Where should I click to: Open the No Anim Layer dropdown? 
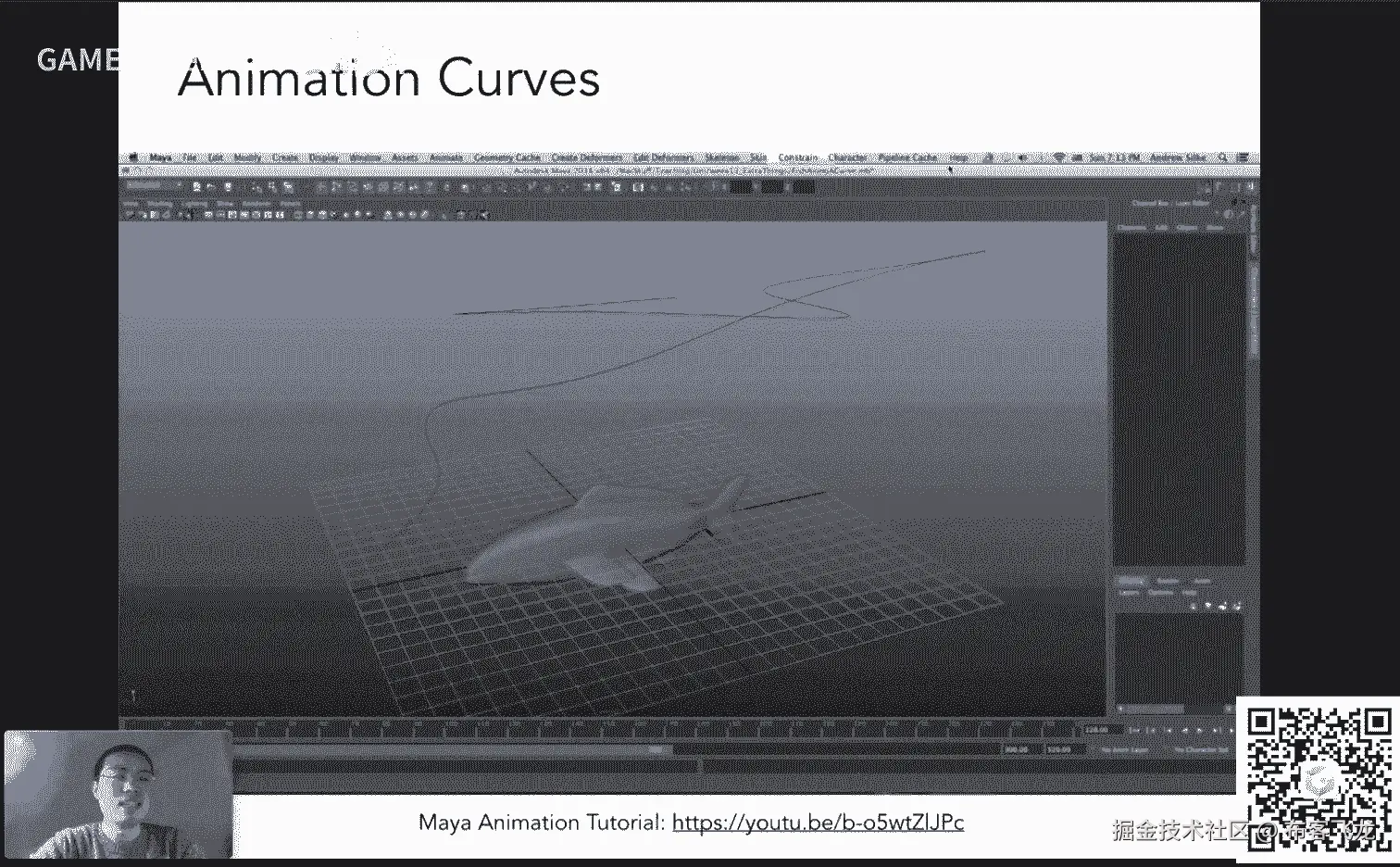pos(1124,749)
